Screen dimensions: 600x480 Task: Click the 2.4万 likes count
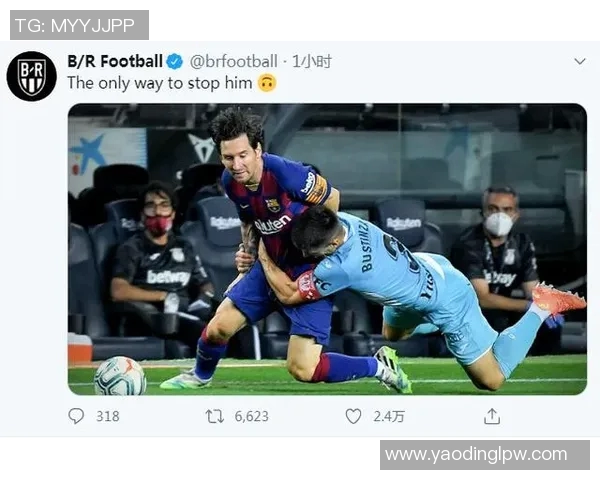point(387,416)
